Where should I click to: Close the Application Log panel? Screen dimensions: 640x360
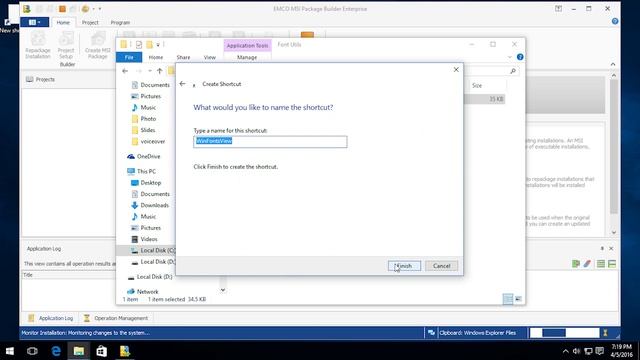coord(611,248)
